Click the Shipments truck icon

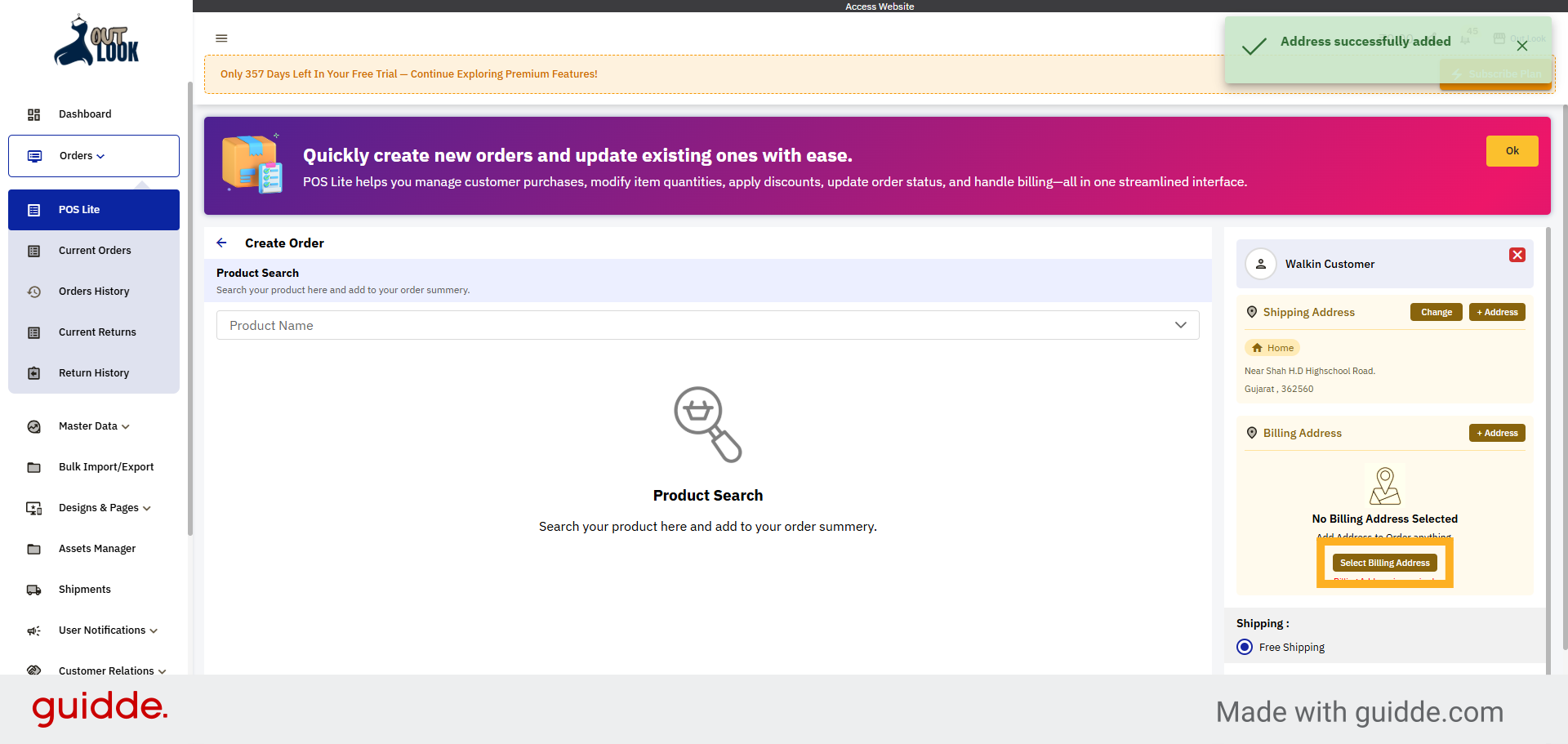coord(33,589)
